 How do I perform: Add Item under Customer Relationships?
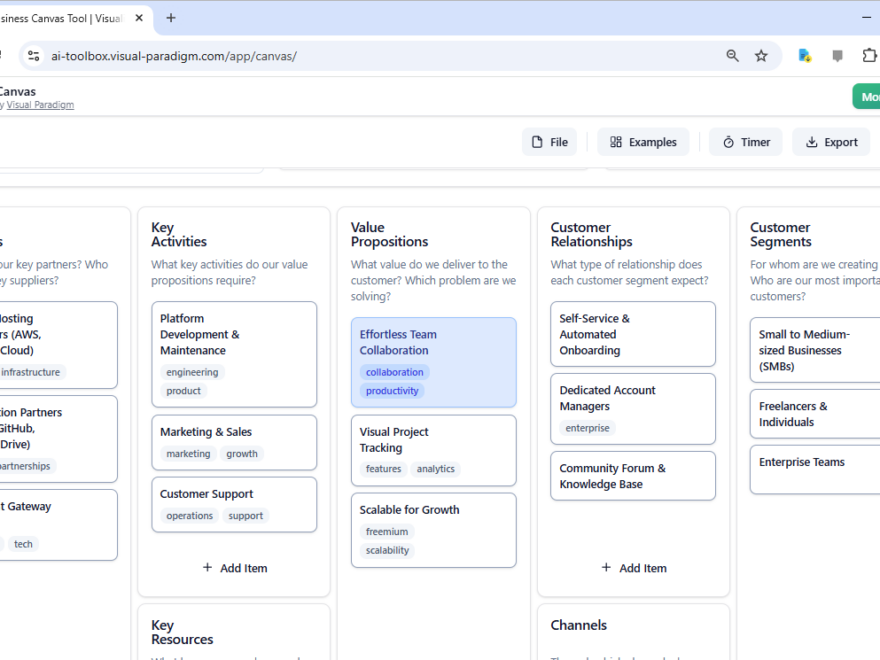coord(633,568)
